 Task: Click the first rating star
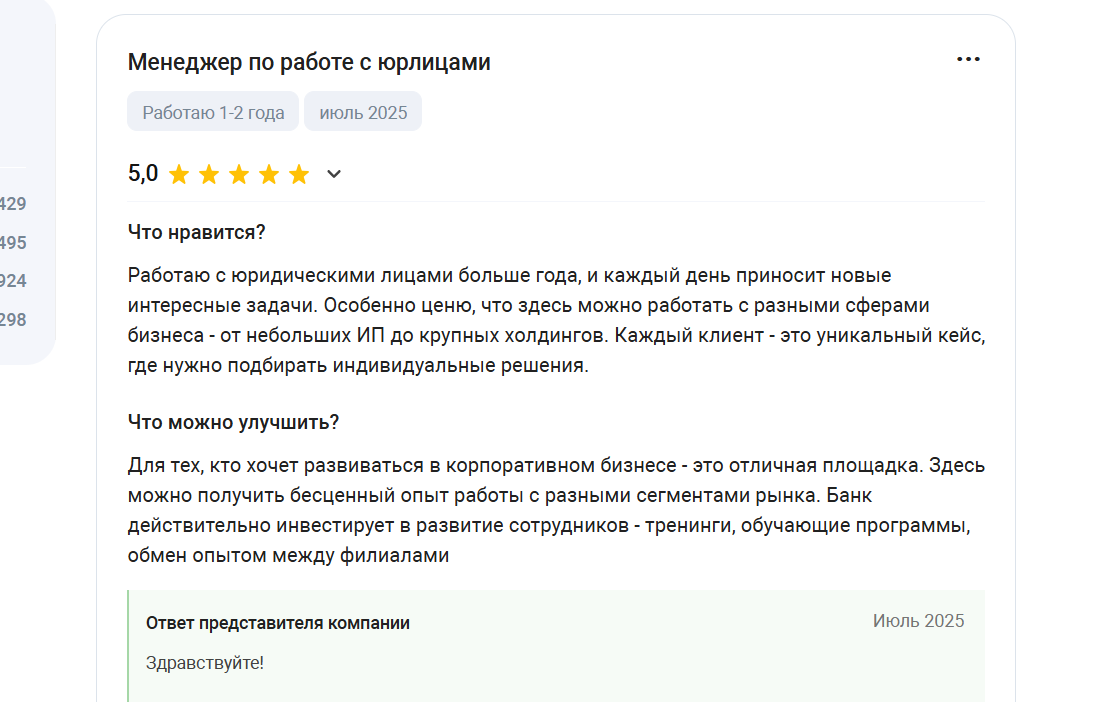point(179,174)
